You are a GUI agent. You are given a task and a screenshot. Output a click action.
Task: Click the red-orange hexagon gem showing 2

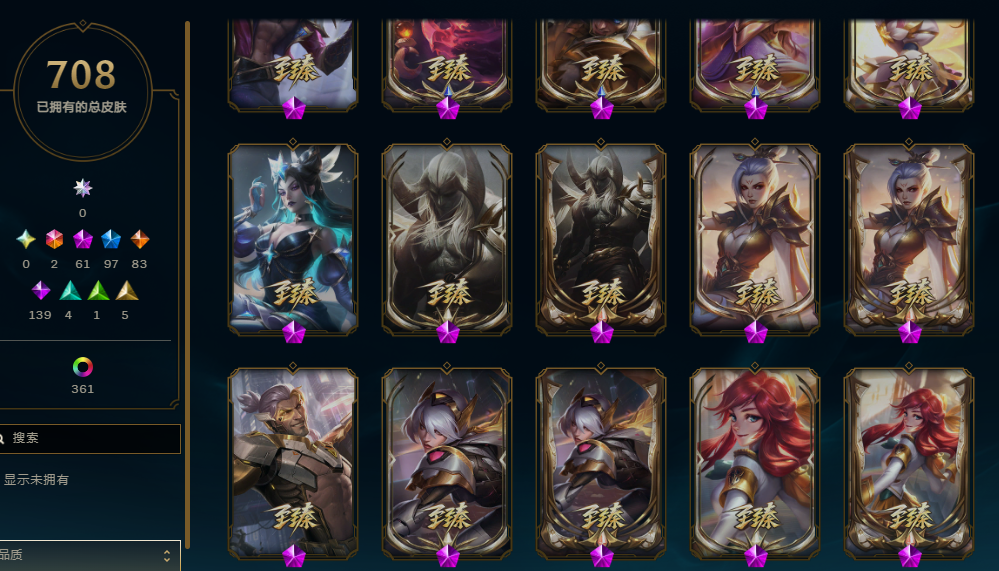point(54,239)
